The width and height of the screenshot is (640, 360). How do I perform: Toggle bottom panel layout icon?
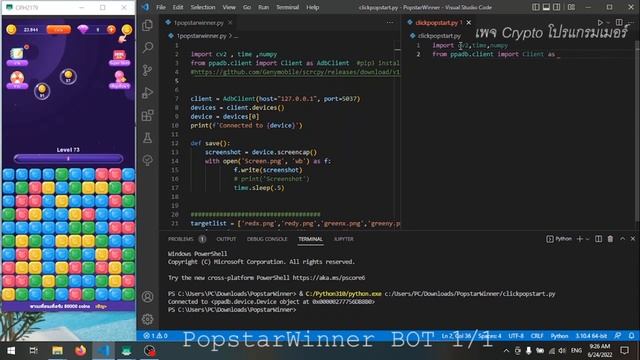coord(546,7)
